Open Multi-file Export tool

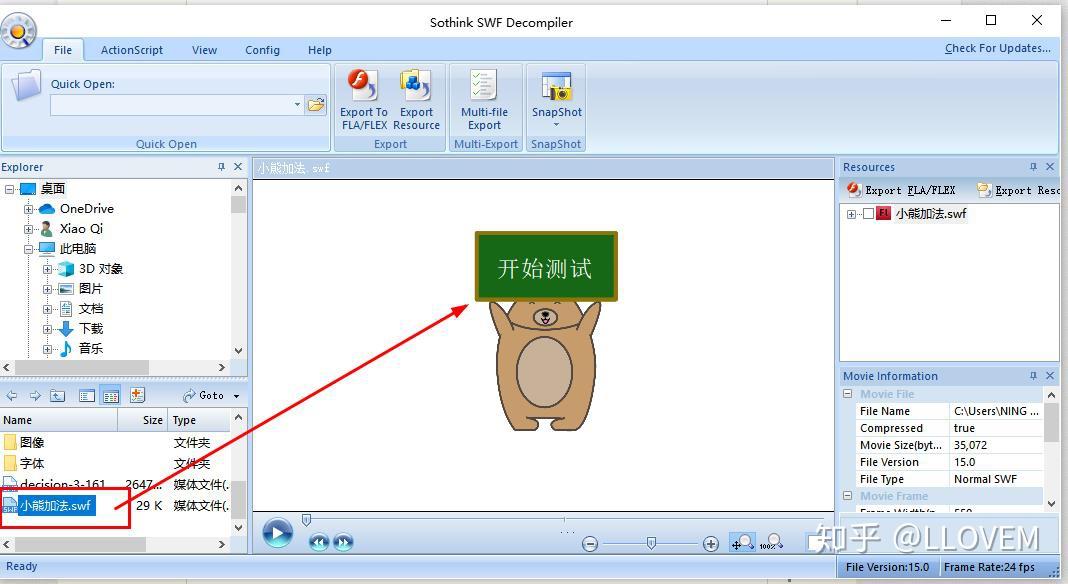tap(484, 100)
